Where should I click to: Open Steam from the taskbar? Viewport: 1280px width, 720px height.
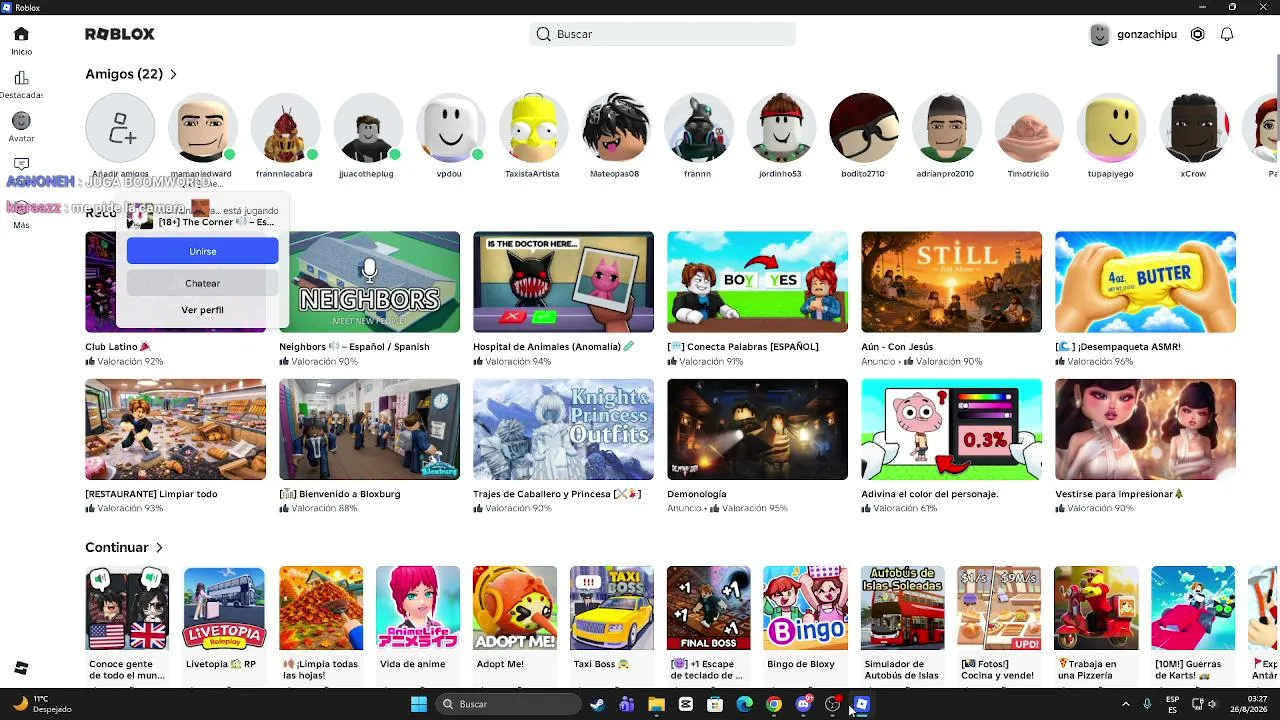click(x=597, y=704)
